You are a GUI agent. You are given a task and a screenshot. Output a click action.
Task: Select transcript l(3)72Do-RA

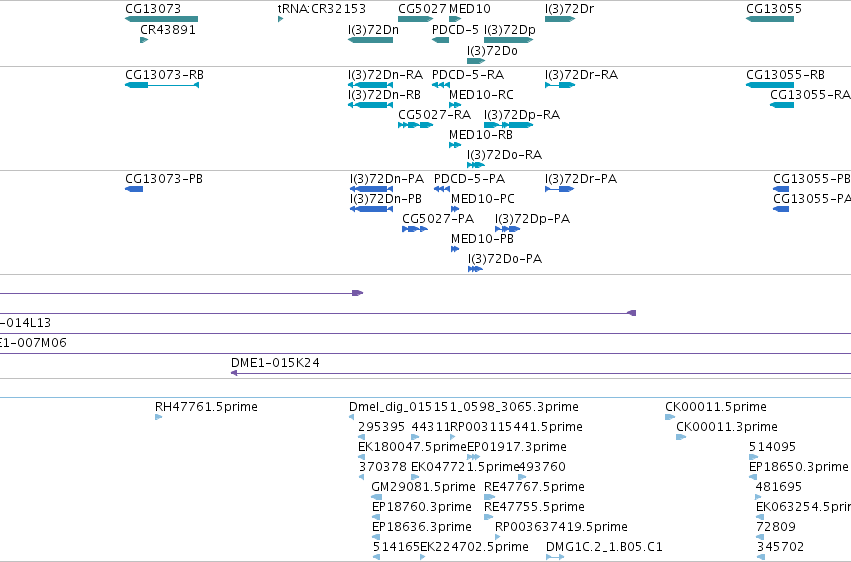click(x=476, y=165)
